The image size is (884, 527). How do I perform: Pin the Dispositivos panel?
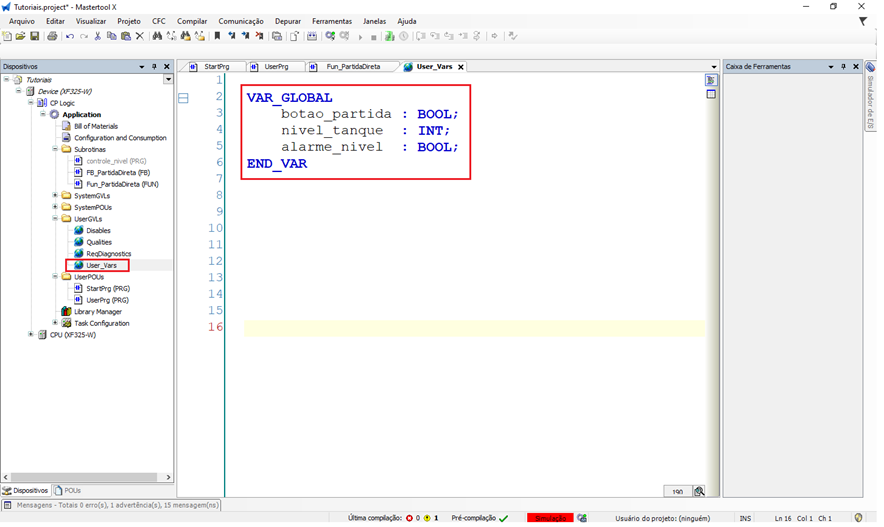point(154,67)
